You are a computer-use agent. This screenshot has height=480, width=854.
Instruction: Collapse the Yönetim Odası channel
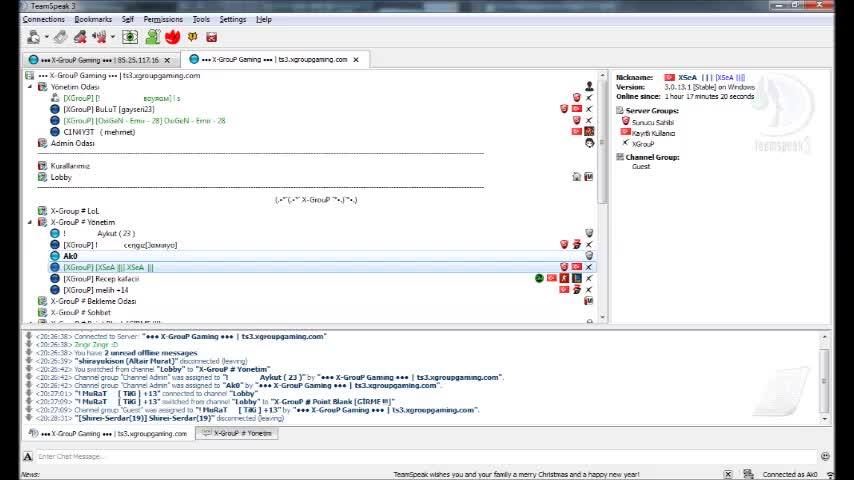click(30, 87)
